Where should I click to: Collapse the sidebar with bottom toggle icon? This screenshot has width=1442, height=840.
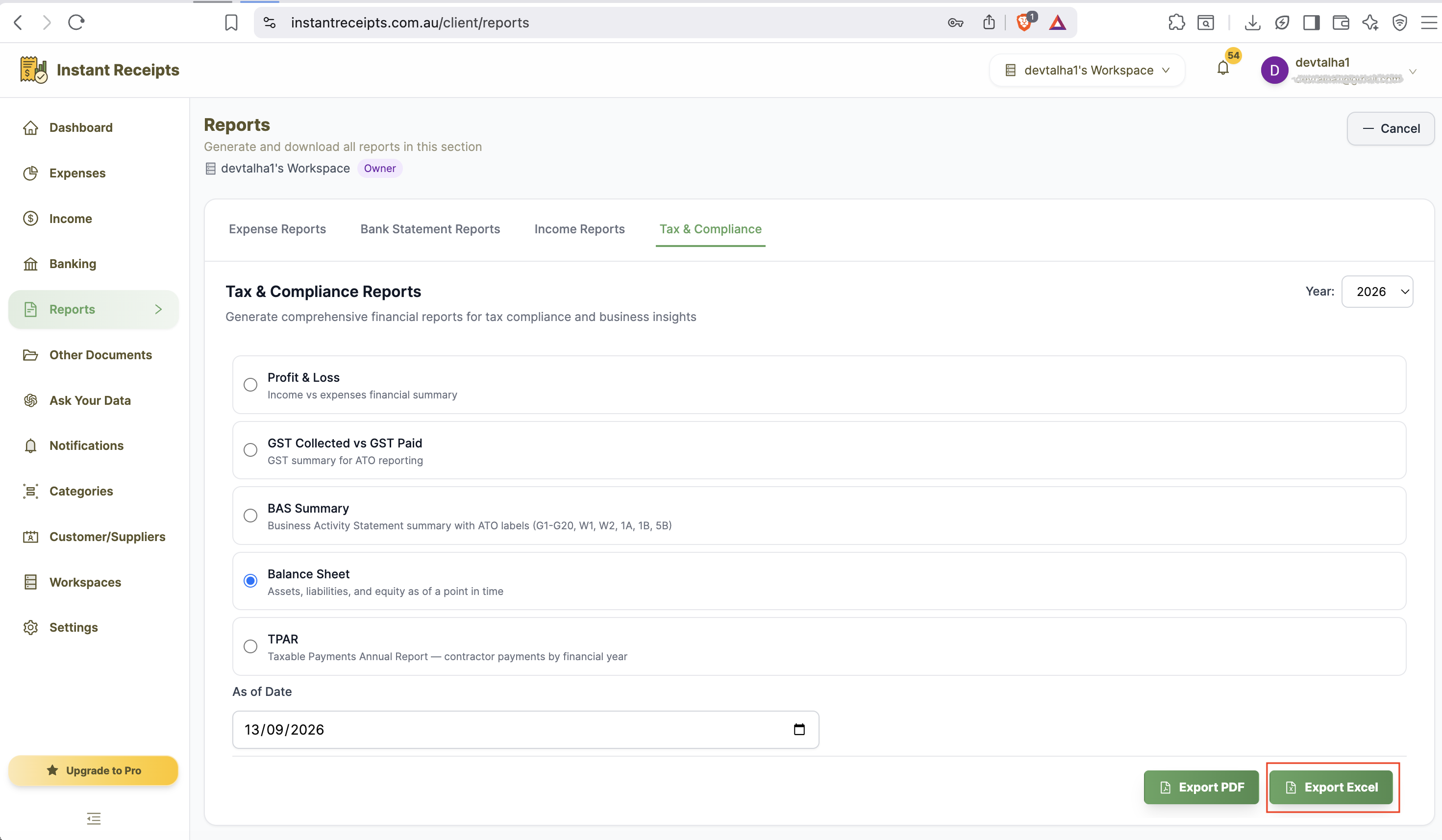click(x=94, y=818)
